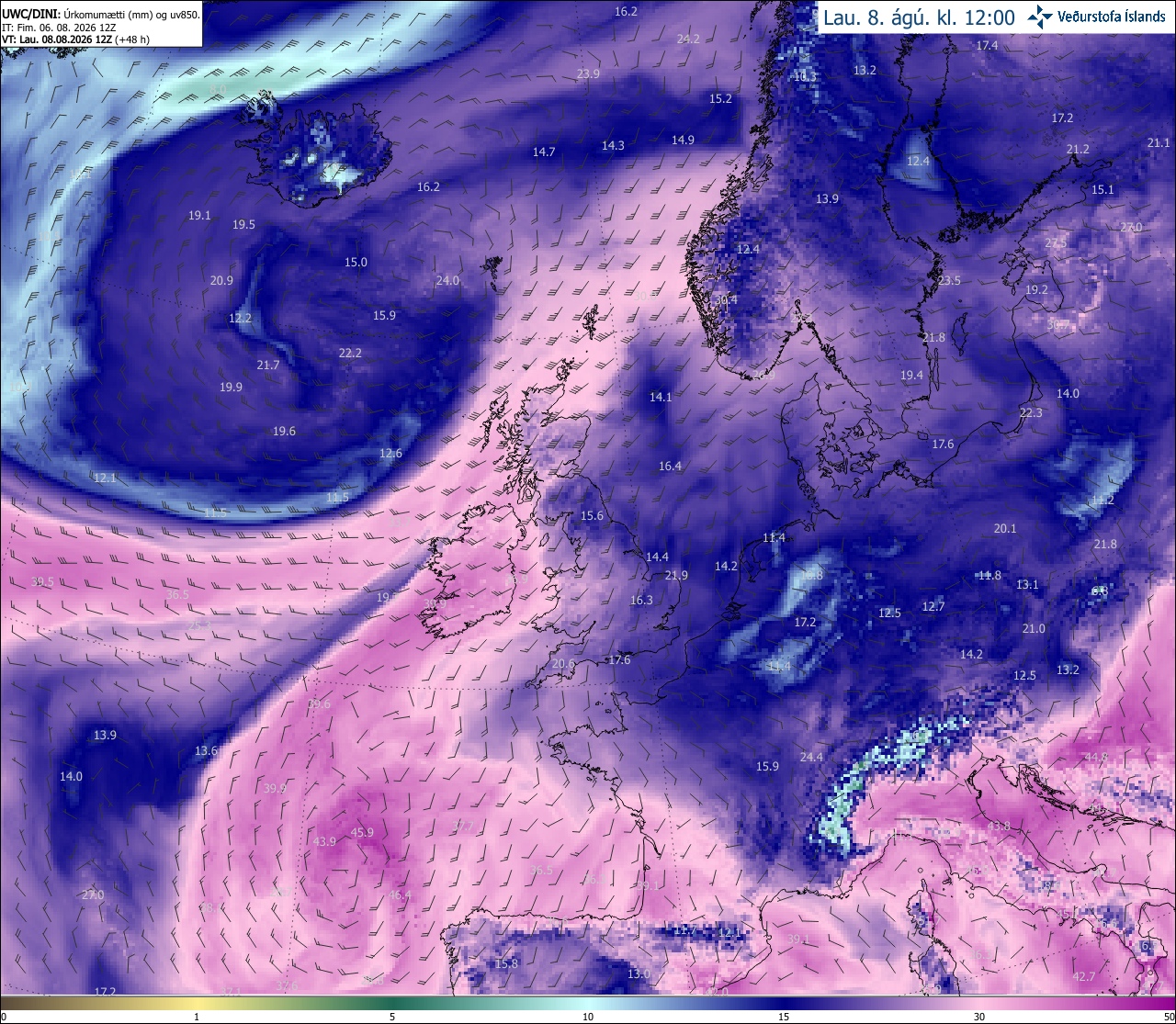
Task: Select the 5 mark on the color scale
Action: [392, 1017]
